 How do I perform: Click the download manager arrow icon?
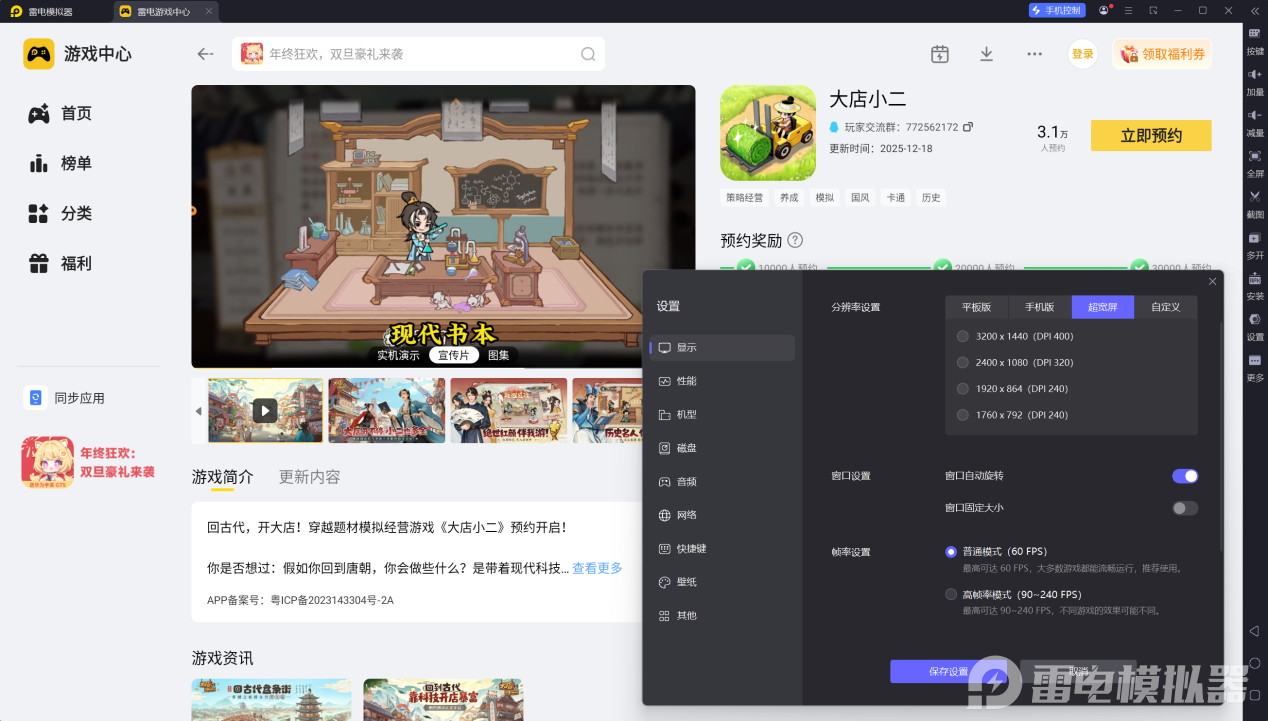986,54
